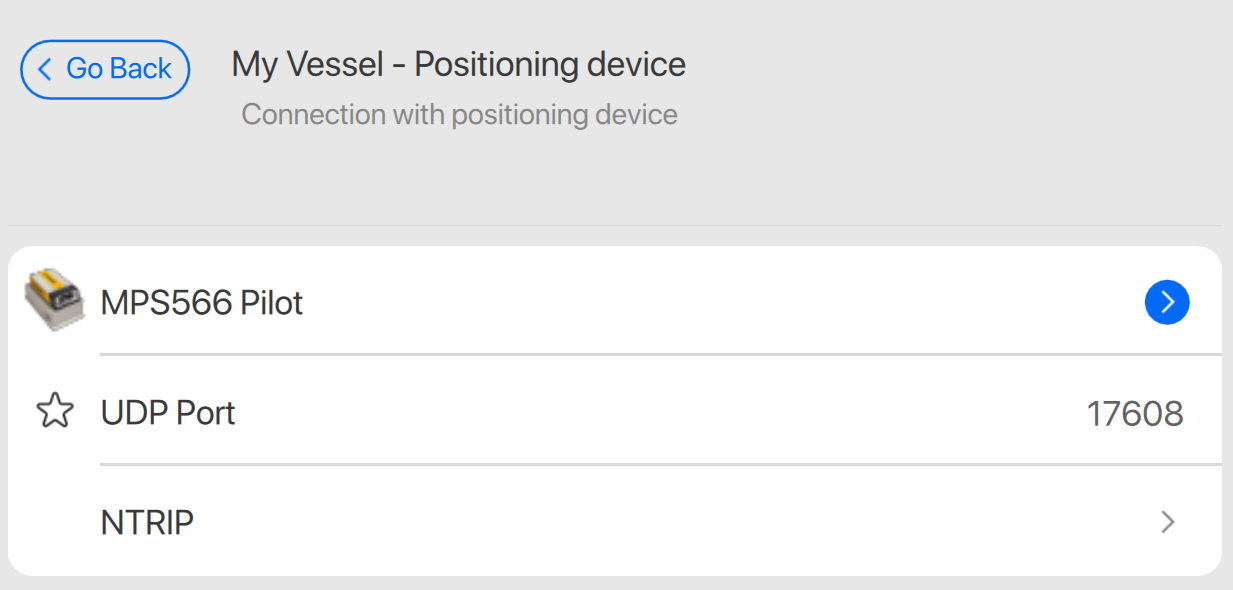1233x590 pixels.
Task: Open the NTRIP settings entry
Action: click(147, 522)
